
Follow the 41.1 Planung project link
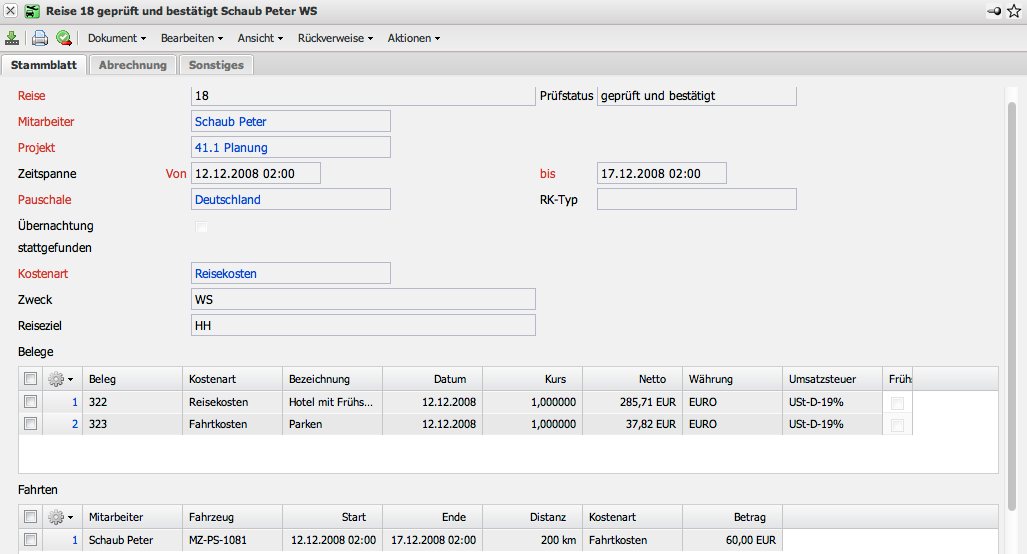tap(231, 148)
